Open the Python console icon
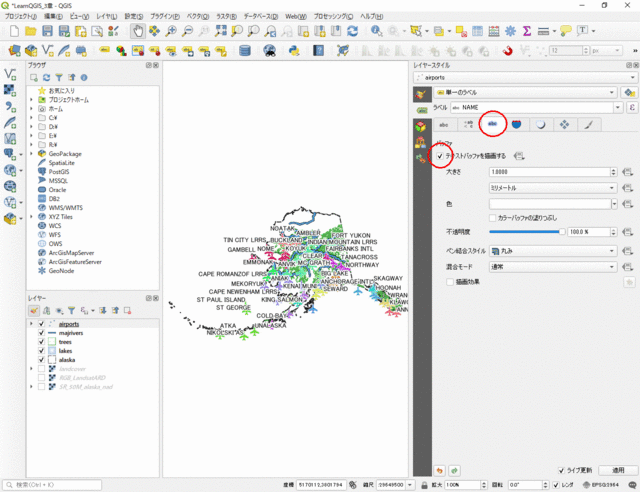 pos(294,51)
